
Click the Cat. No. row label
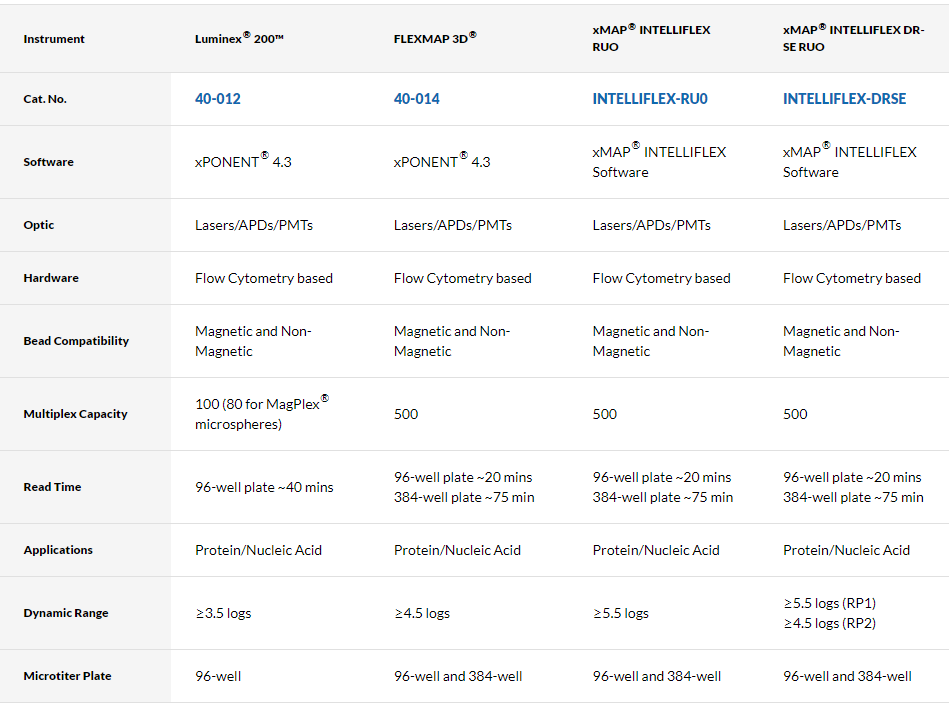tap(45, 99)
